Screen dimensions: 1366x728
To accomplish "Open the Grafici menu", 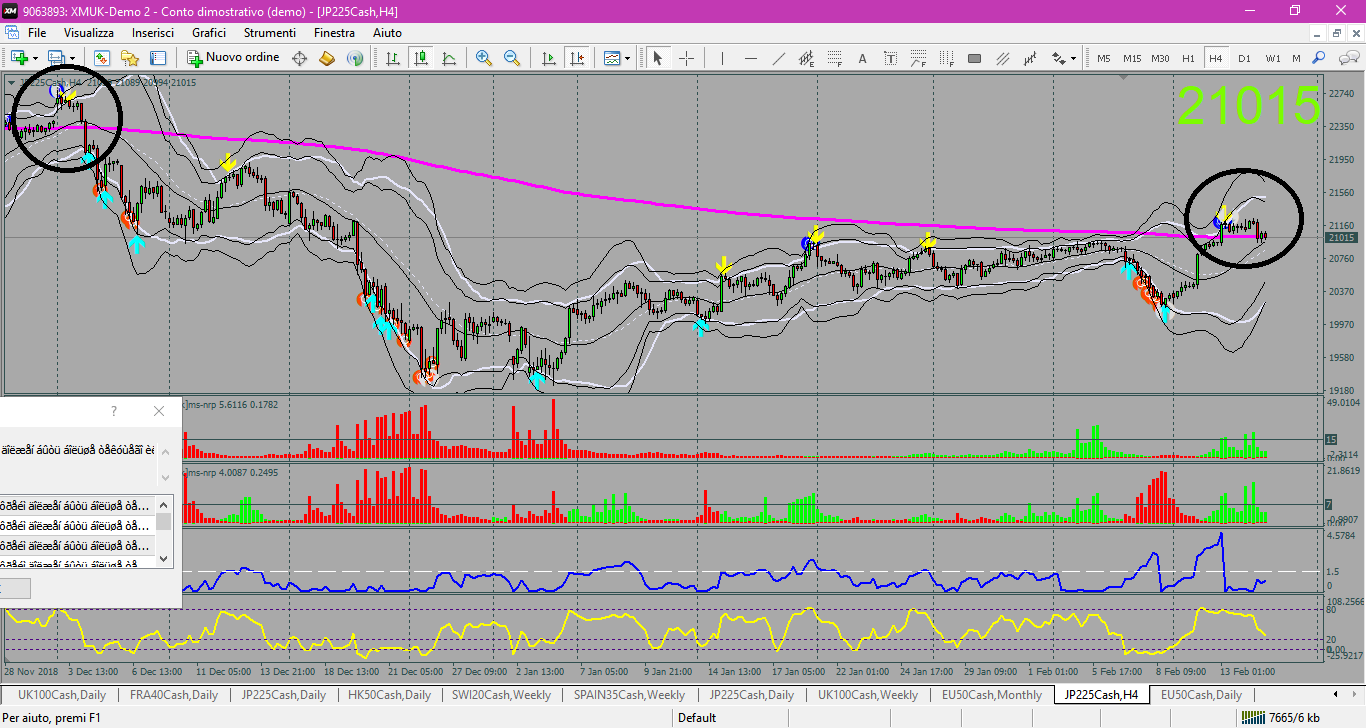I will (209, 33).
